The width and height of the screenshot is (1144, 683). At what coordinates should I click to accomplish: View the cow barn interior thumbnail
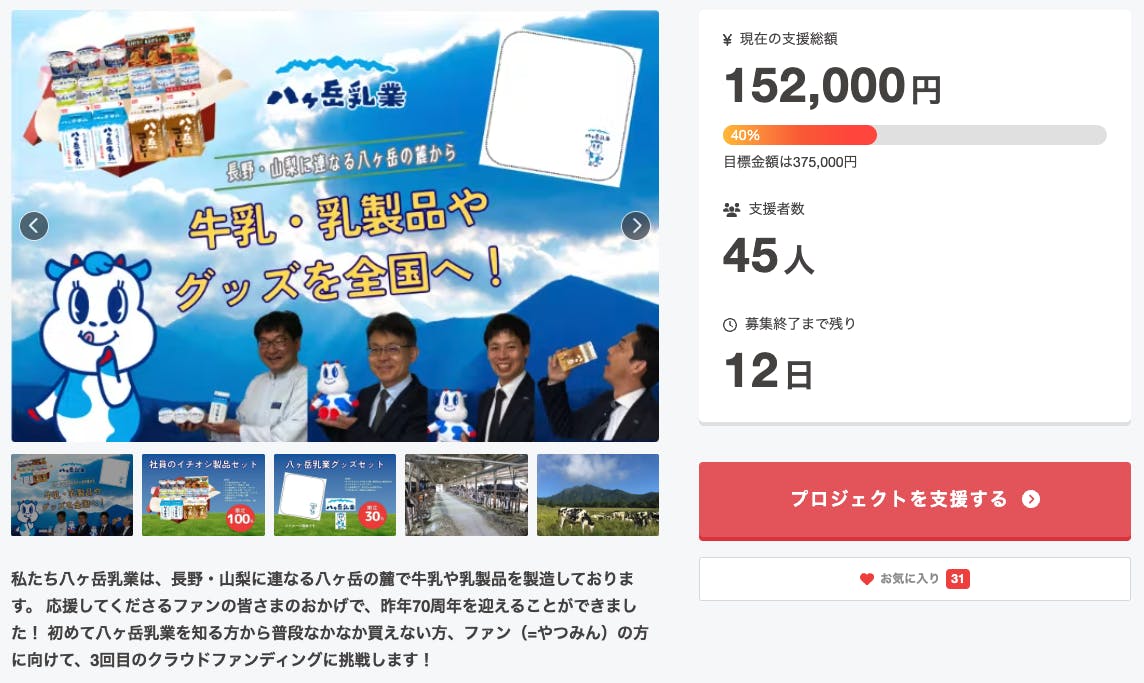tap(466, 495)
